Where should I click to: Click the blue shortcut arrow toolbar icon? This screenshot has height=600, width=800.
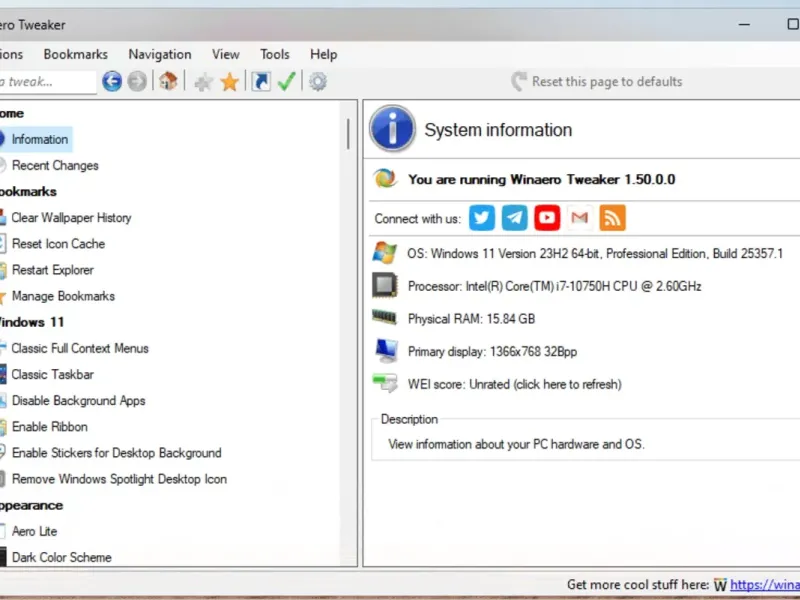click(261, 82)
